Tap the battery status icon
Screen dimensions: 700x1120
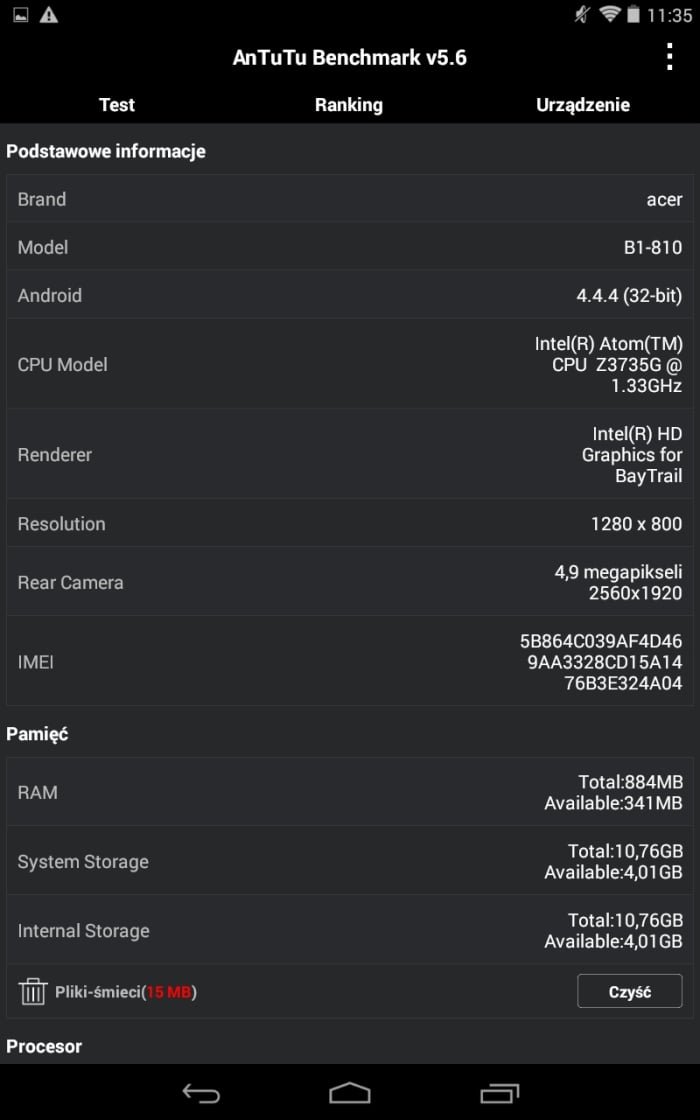click(x=633, y=14)
